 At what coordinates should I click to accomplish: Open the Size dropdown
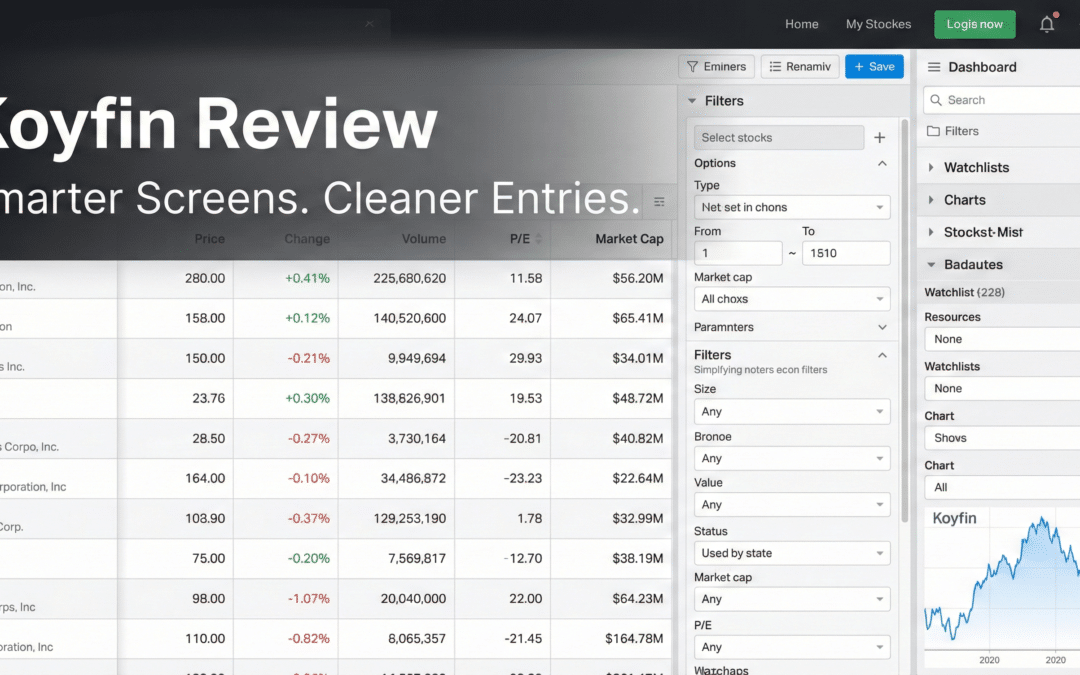(792, 412)
